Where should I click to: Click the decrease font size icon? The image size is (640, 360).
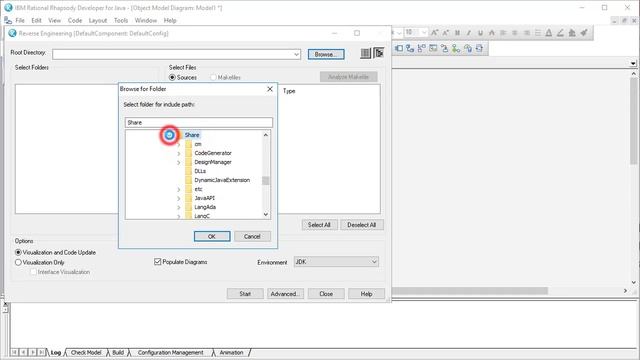(x=445, y=33)
